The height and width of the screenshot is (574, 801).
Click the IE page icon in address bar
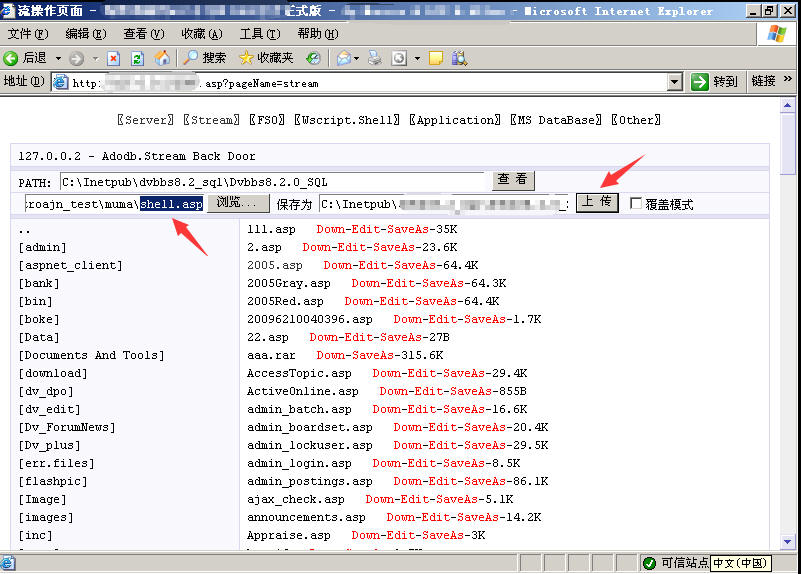pyautogui.click(x=61, y=82)
